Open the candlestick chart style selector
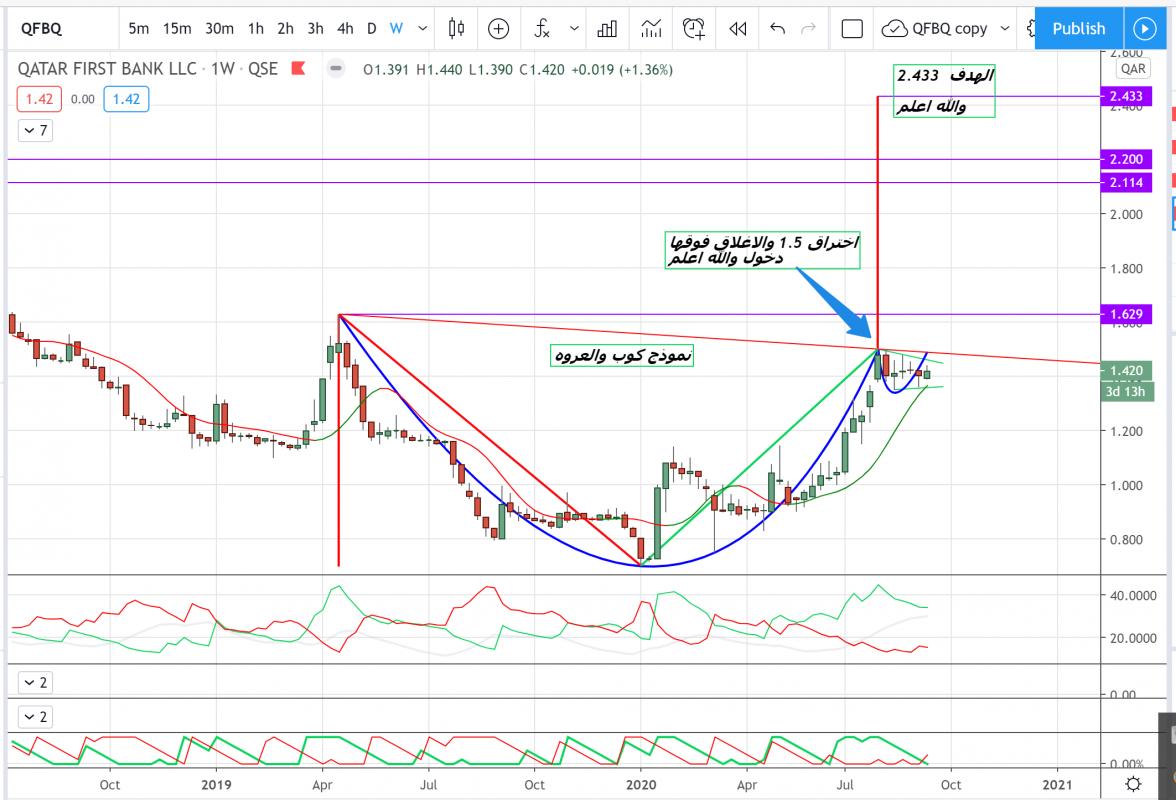Screen dimensions: 1176x800 (456, 28)
